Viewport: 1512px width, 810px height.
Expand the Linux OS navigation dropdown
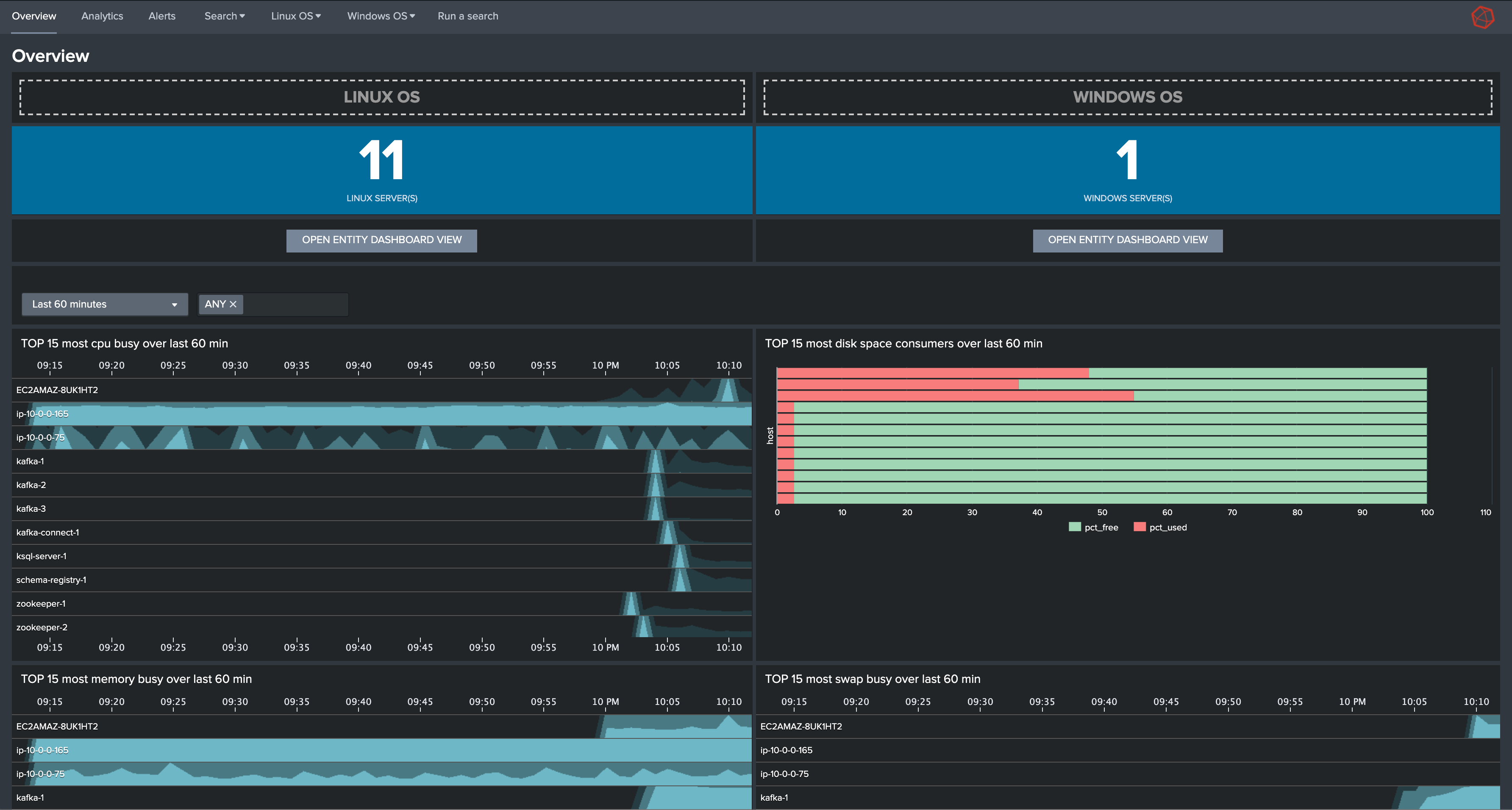295,17
